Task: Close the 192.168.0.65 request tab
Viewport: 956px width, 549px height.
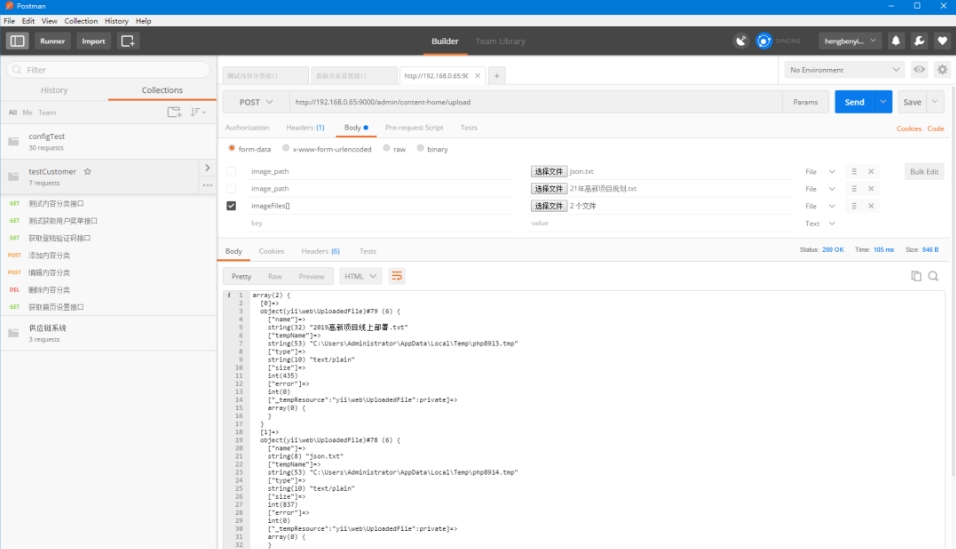Action: tap(477, 76)
